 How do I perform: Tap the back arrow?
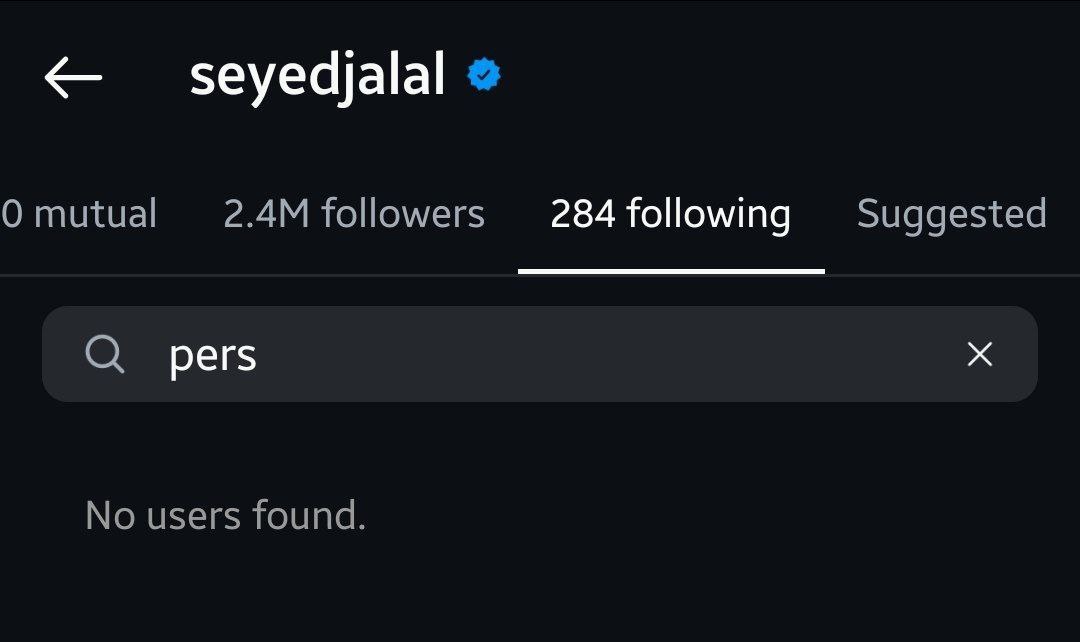point(73,76)
